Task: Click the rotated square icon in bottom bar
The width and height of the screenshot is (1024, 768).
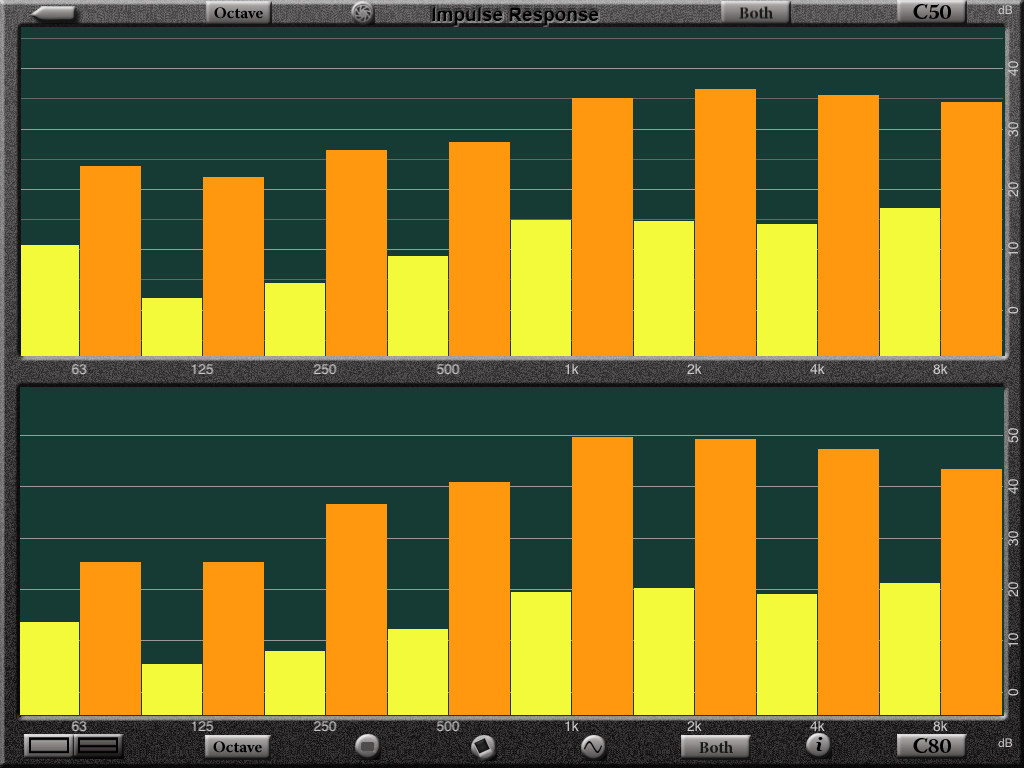Action: [483, 745]
